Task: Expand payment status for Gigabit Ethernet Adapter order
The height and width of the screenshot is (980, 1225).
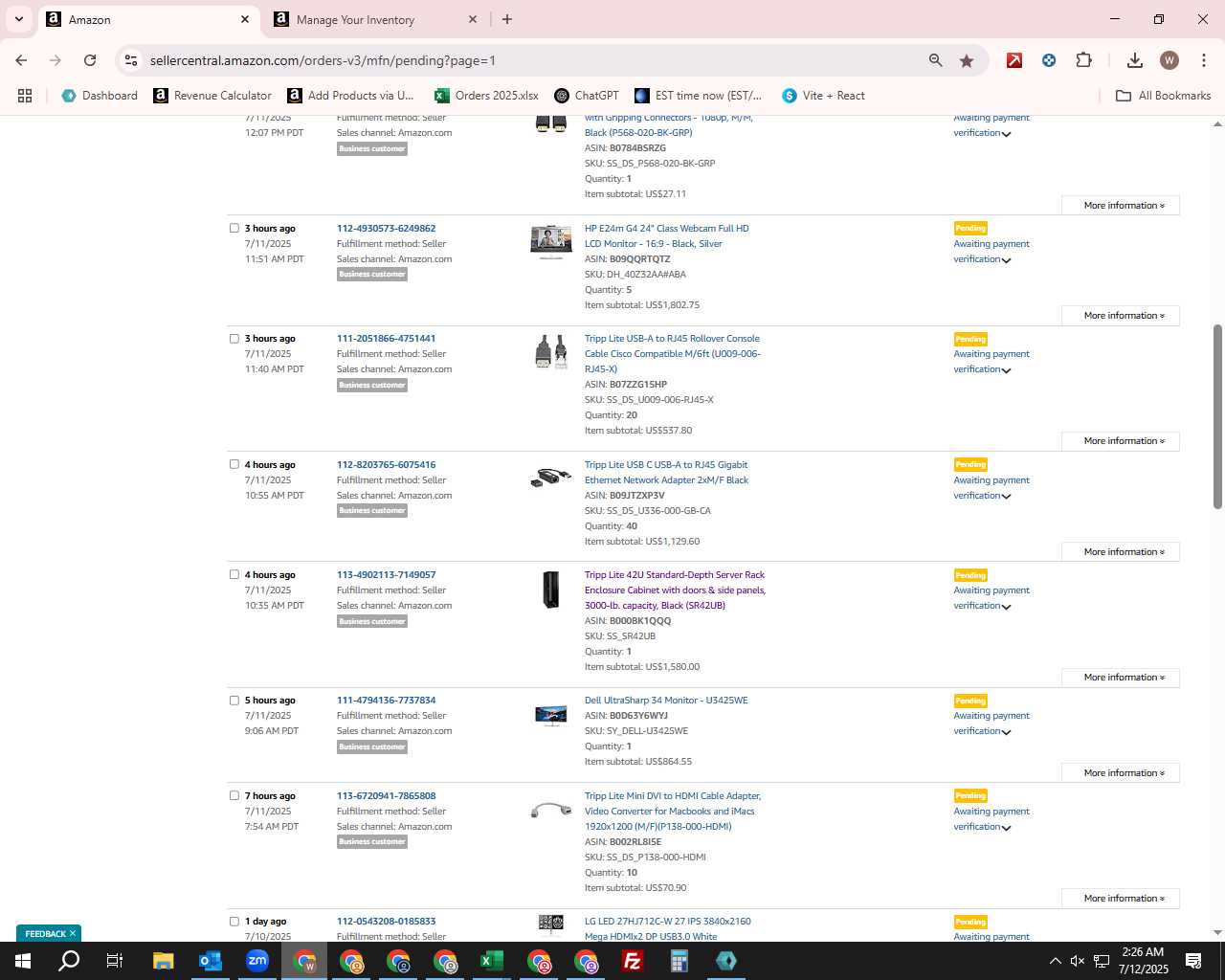Action: [x=1006, y=497]
